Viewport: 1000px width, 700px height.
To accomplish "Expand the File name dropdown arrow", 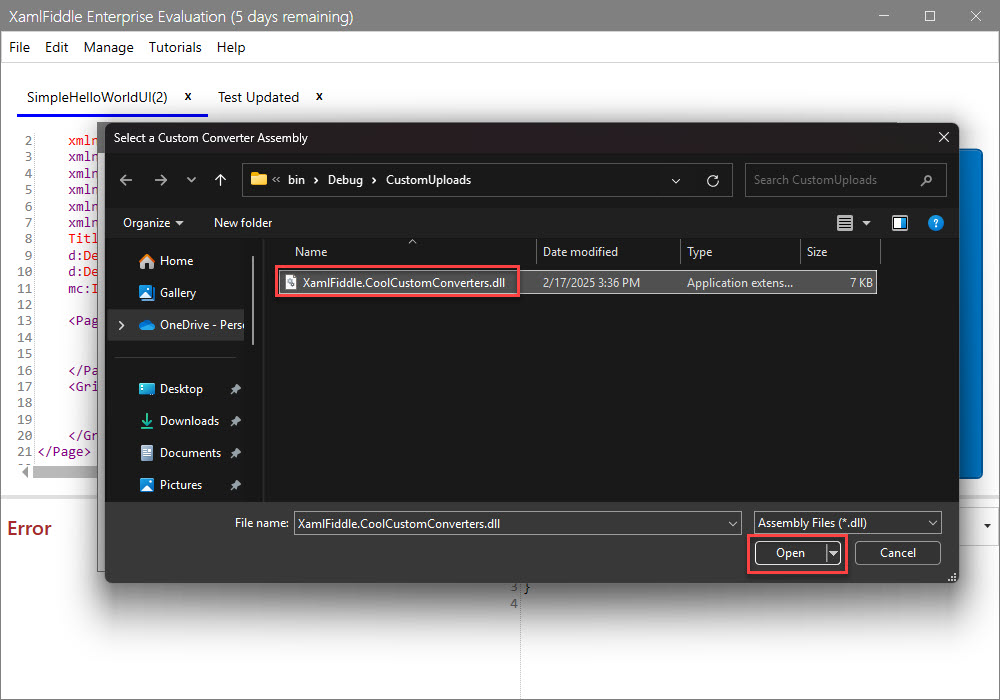I will [x=733, y=523].
